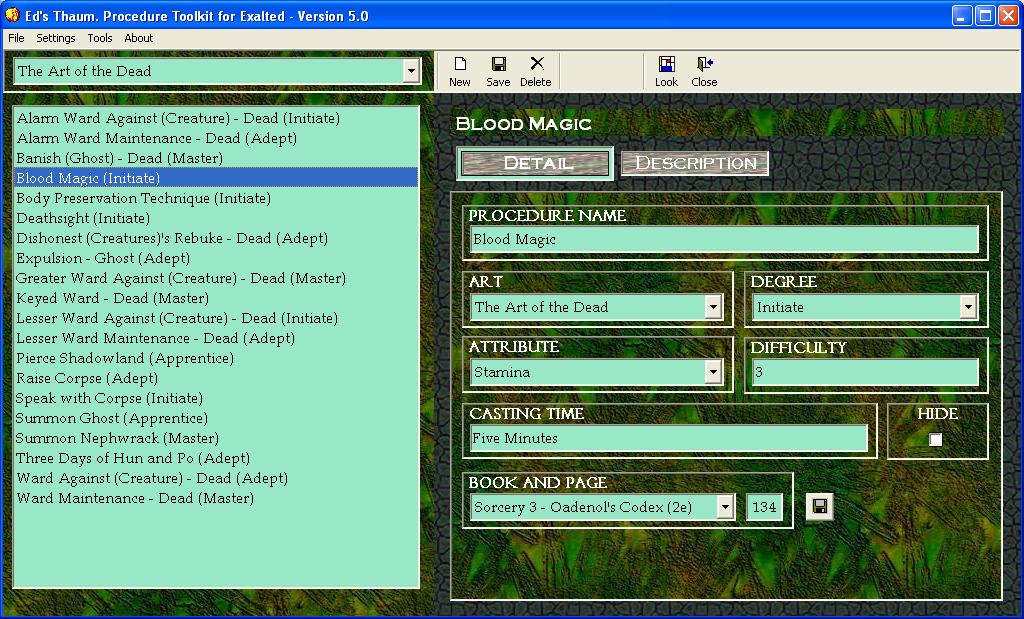Select Speak with Corpse (Initiate)
This screenshot has height=619, width=1024.
[x=216, y=398]
